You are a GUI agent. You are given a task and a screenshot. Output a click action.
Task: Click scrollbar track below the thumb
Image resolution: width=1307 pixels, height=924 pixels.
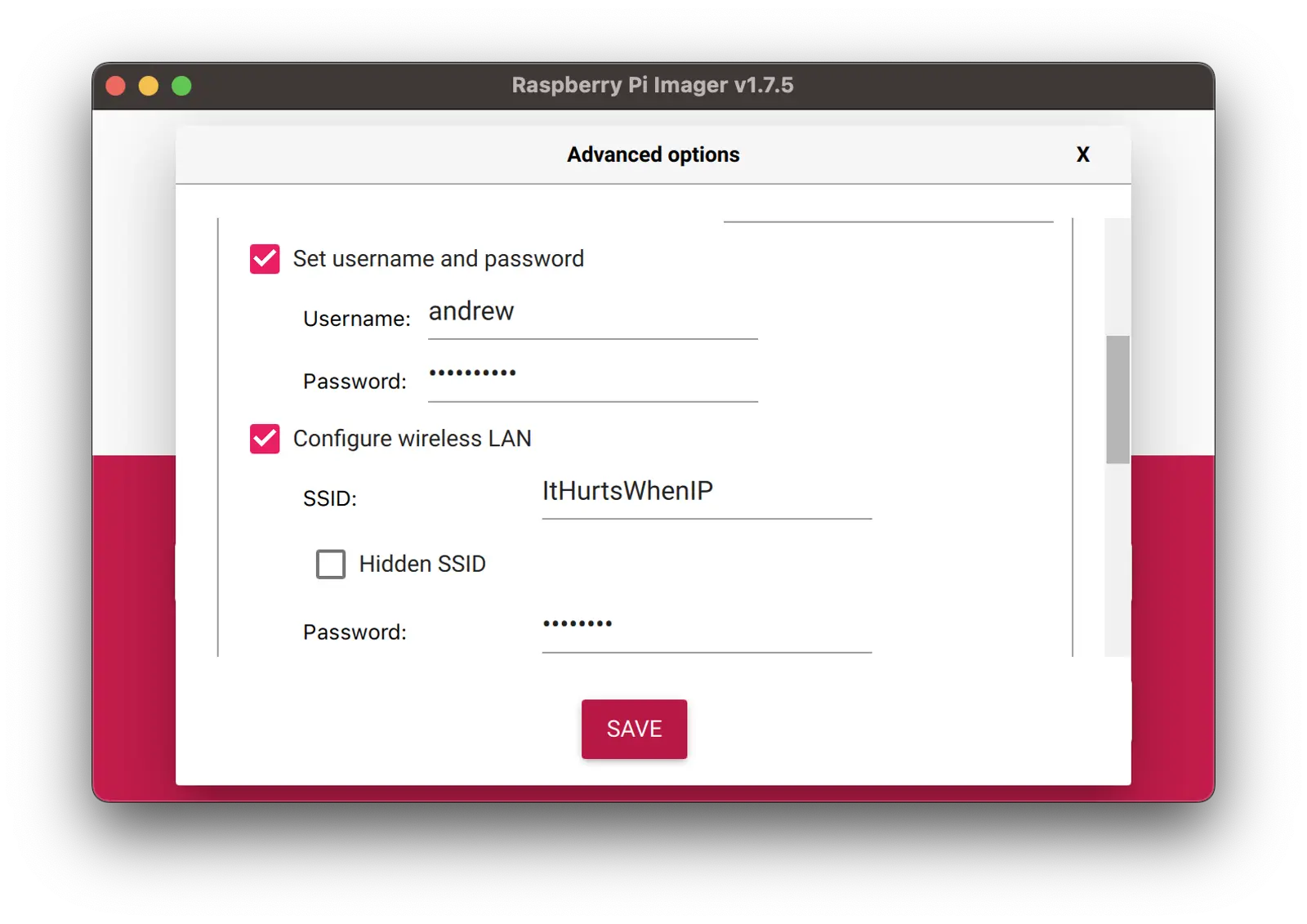tap(1117, 564)
